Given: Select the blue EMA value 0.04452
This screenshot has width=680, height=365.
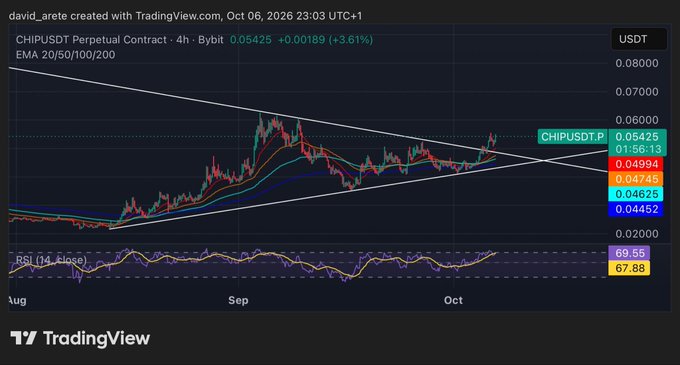Looking at the screenshot, I should 636,209.
